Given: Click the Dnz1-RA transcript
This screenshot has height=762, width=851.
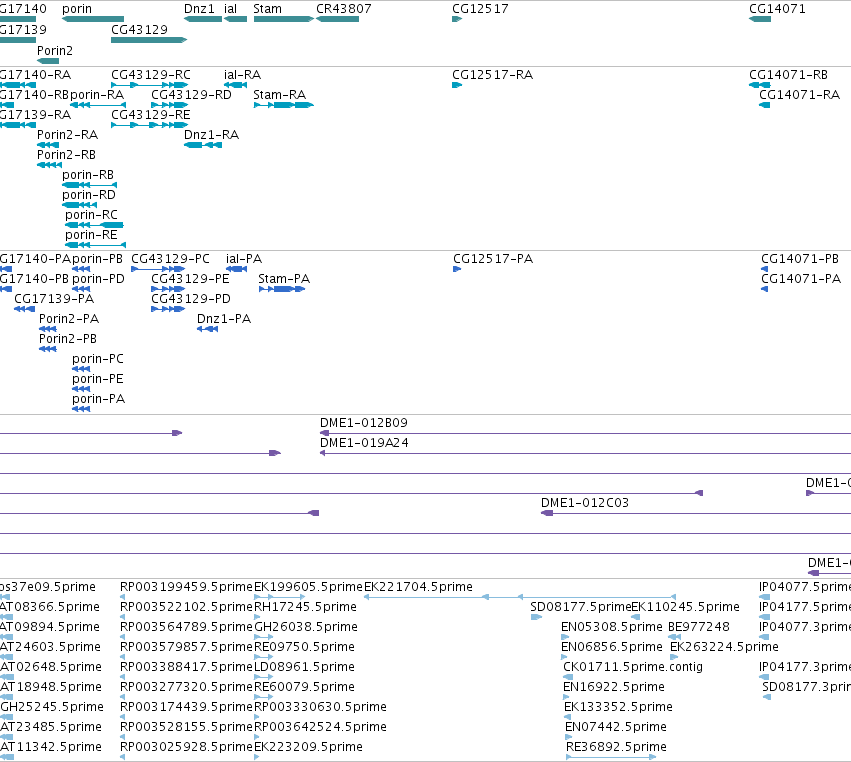Looking at the screenshot, I should tap(203, 145).
